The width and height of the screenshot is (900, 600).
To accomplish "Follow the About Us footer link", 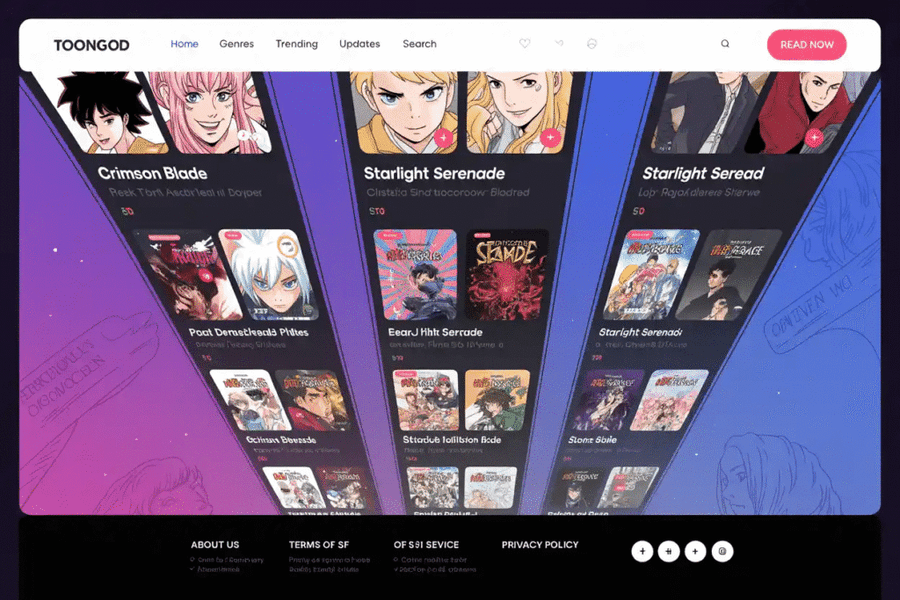I will tap(215, 545).
